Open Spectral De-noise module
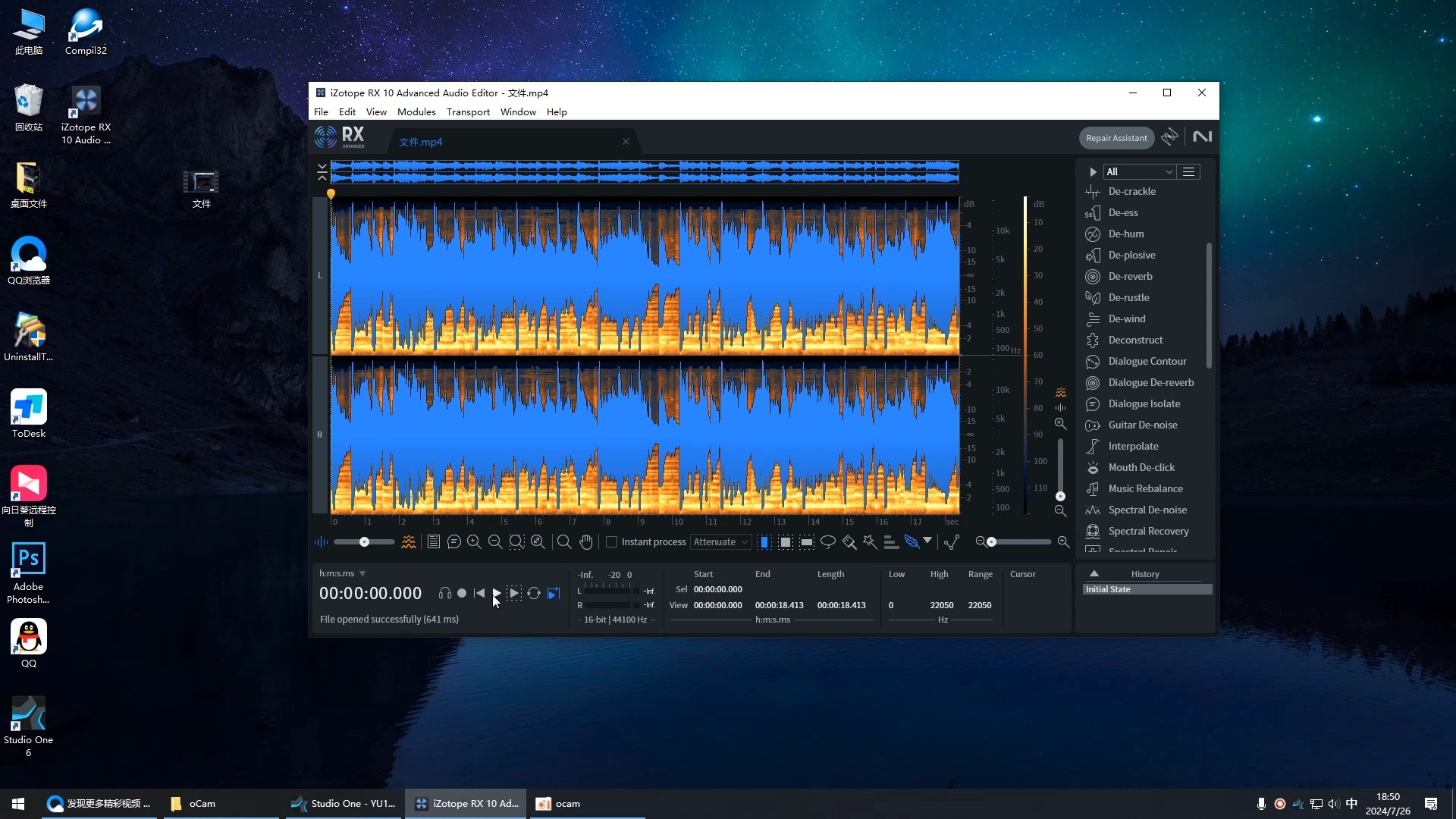This screenshot has height=819, width=1456. pos(1147,510)
